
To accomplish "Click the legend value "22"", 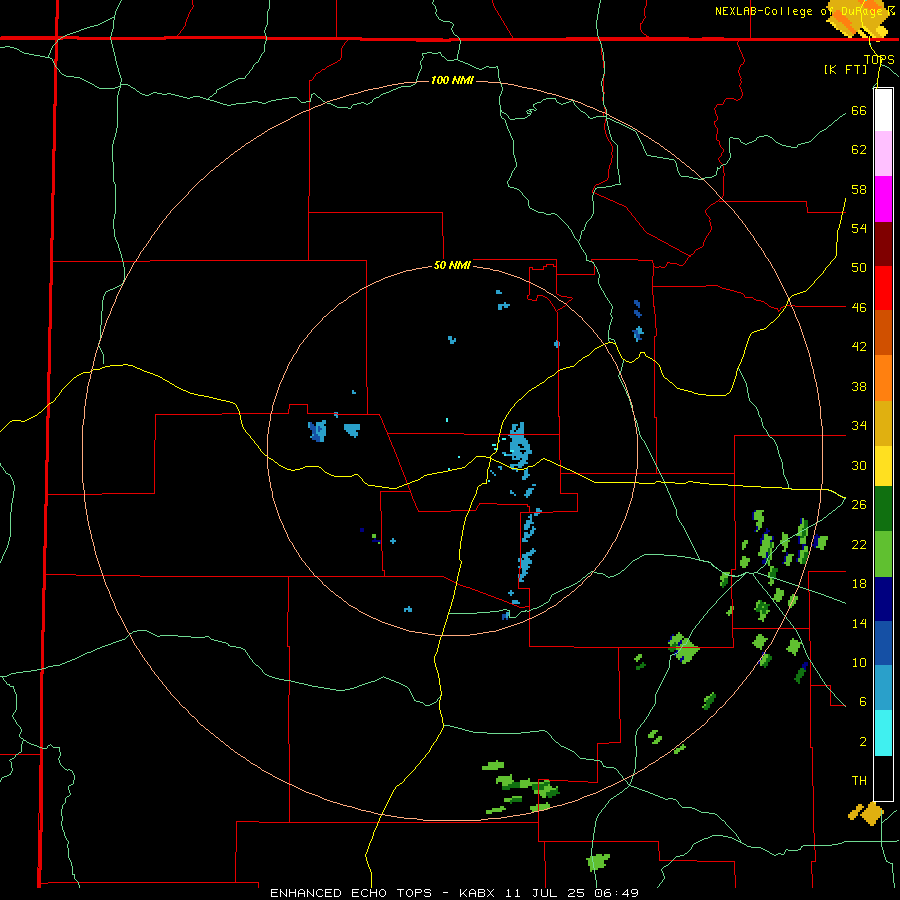I will coord(859,544).
